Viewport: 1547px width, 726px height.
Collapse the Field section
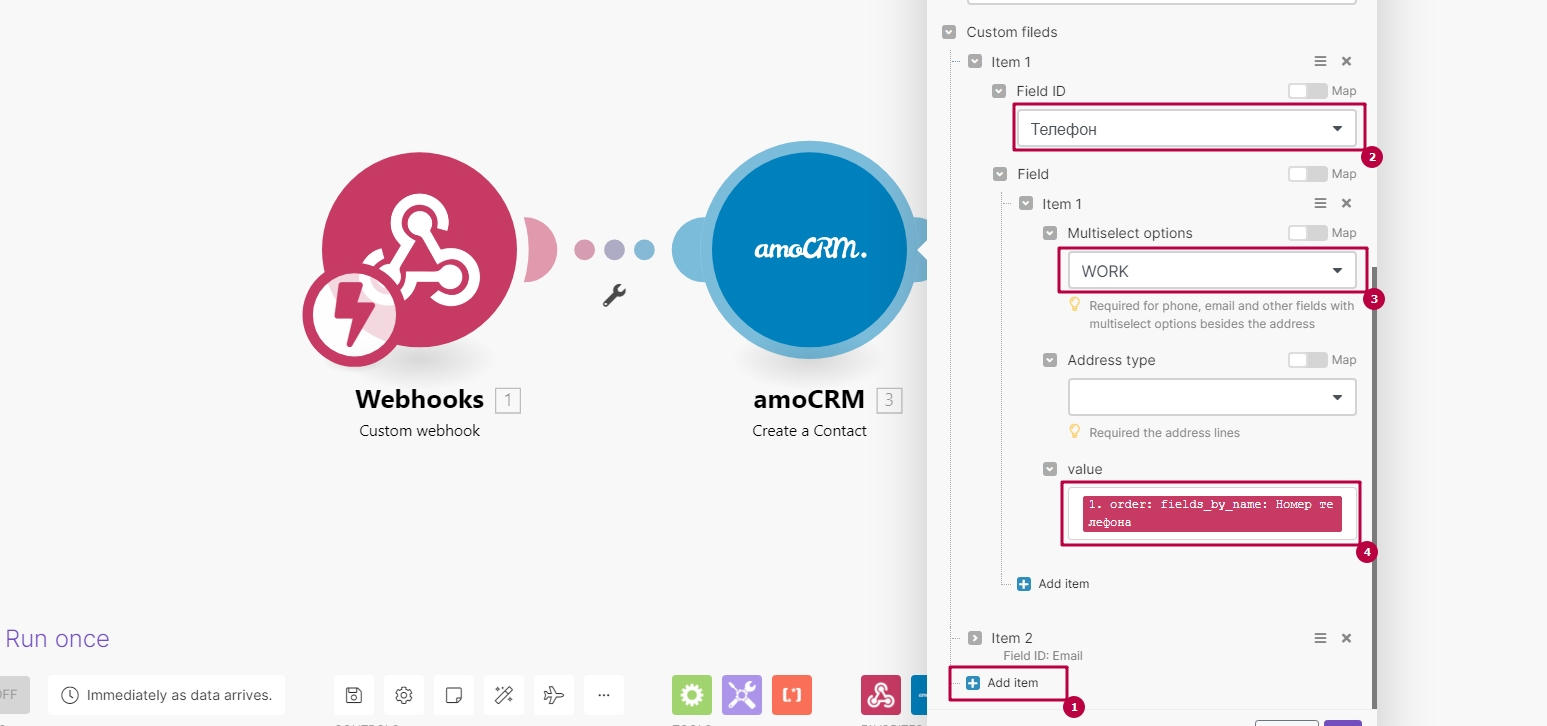[x=999, y=174]
